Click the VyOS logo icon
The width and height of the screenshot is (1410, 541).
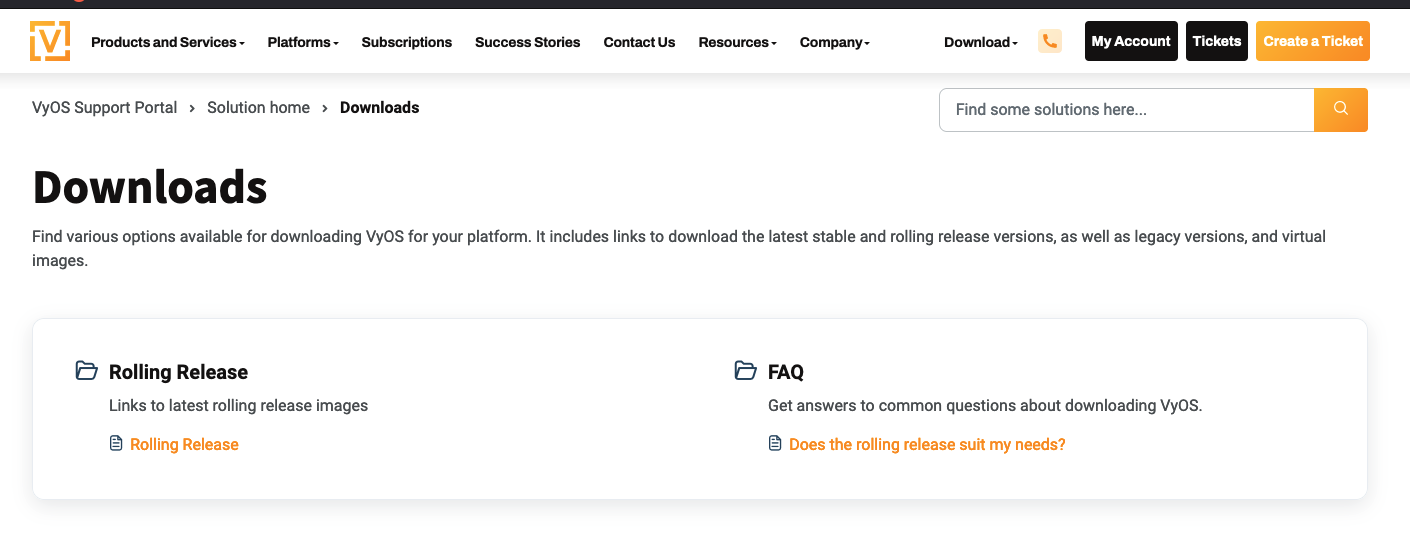(x=50, y=41)
